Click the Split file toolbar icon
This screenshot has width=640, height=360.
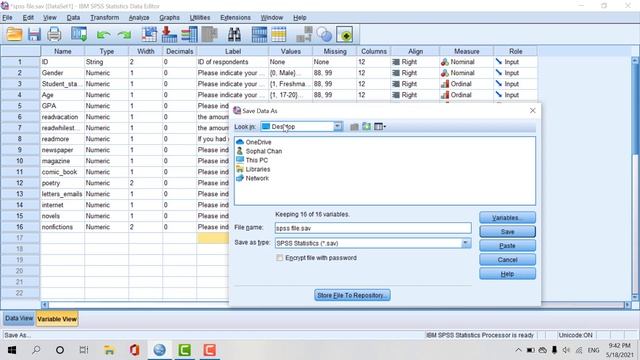[x=304, y=34]
